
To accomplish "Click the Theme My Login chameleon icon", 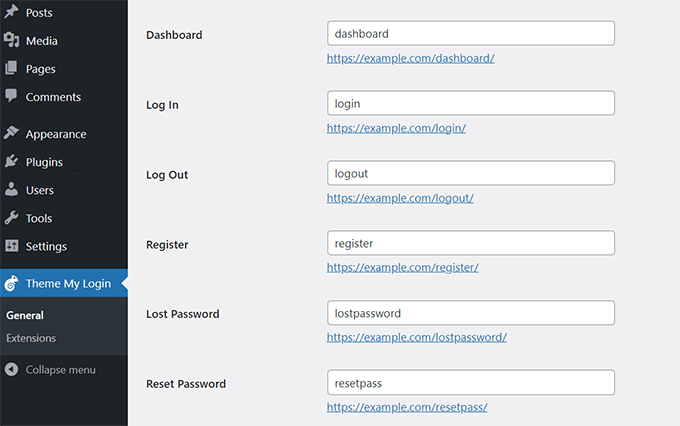I will click(11, 283).
